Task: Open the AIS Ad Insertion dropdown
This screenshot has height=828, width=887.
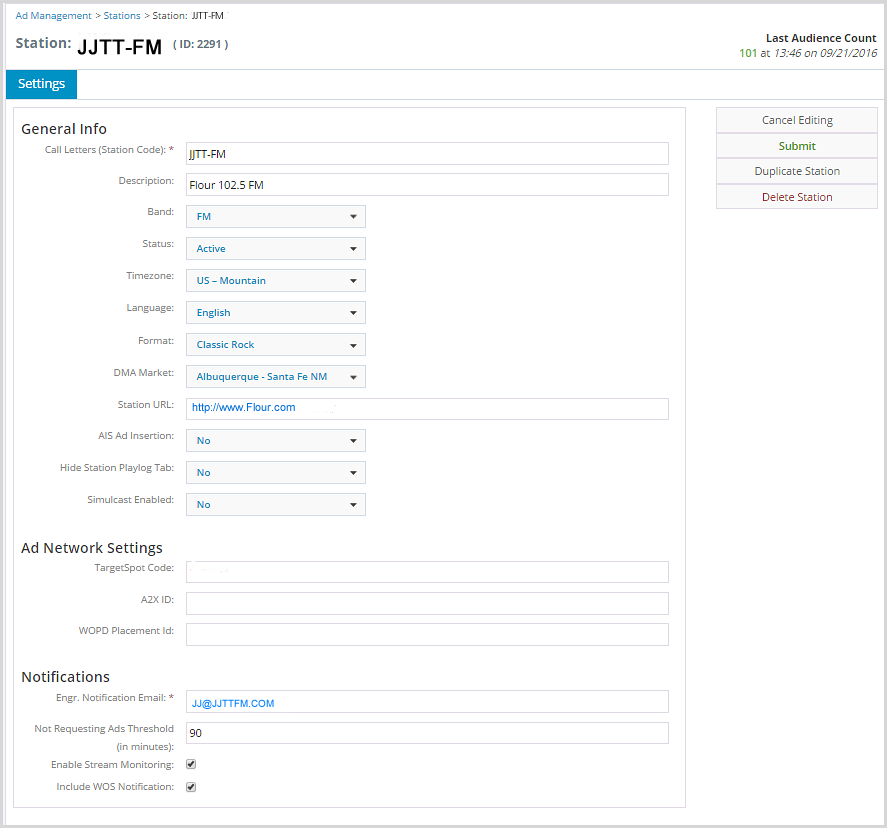Action: point(275,440)
